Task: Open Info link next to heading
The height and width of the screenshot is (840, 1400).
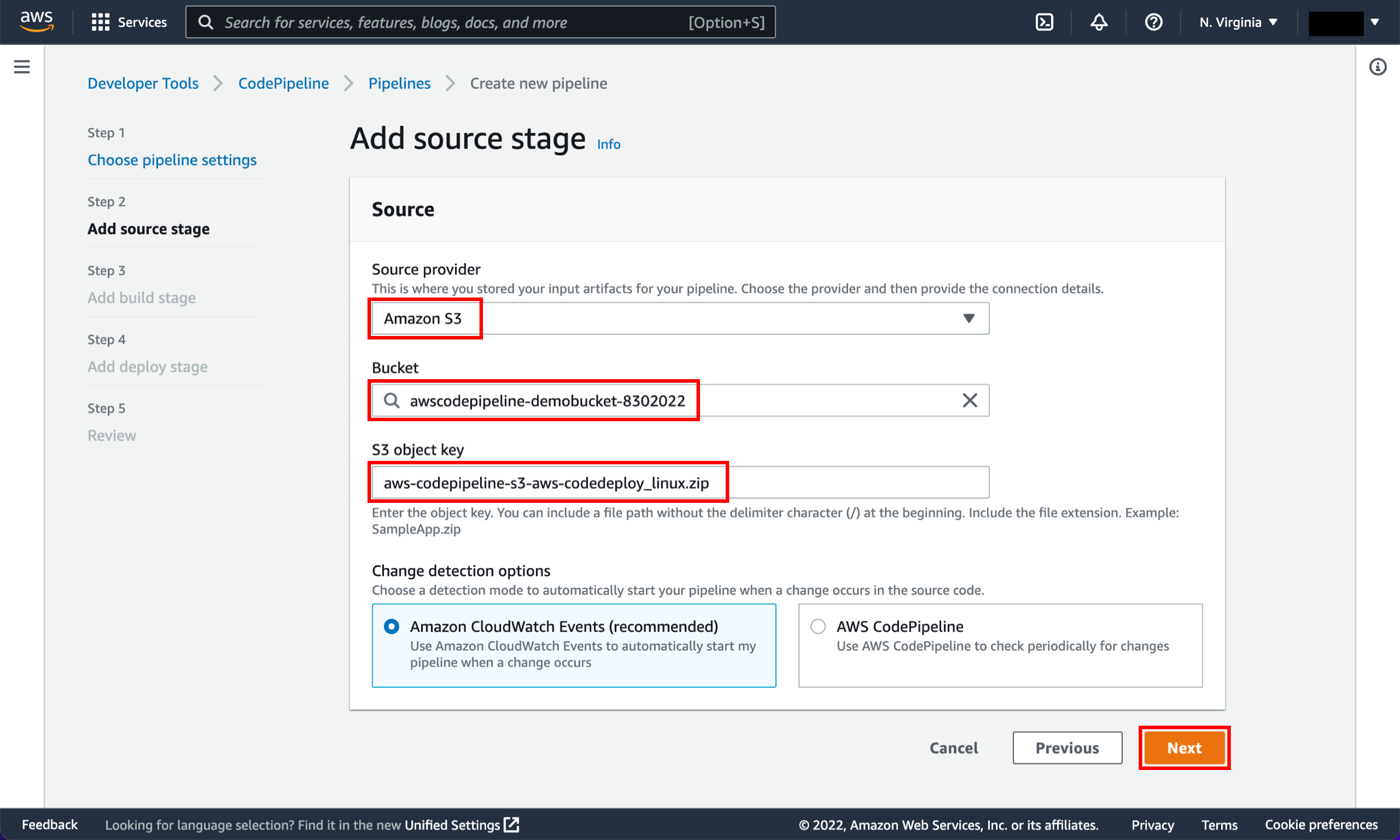Action: pyautogui.click(x=608, y=144)
